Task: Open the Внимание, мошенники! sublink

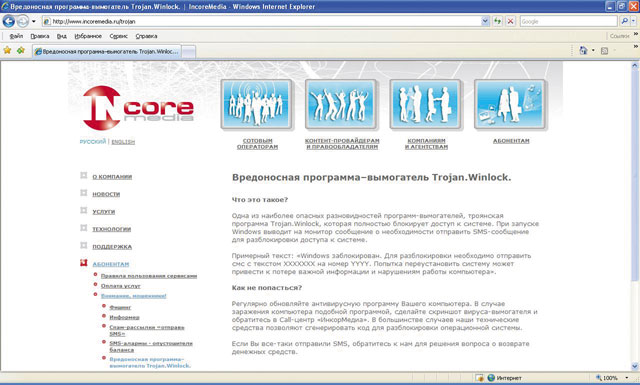Action: point(133,296)
